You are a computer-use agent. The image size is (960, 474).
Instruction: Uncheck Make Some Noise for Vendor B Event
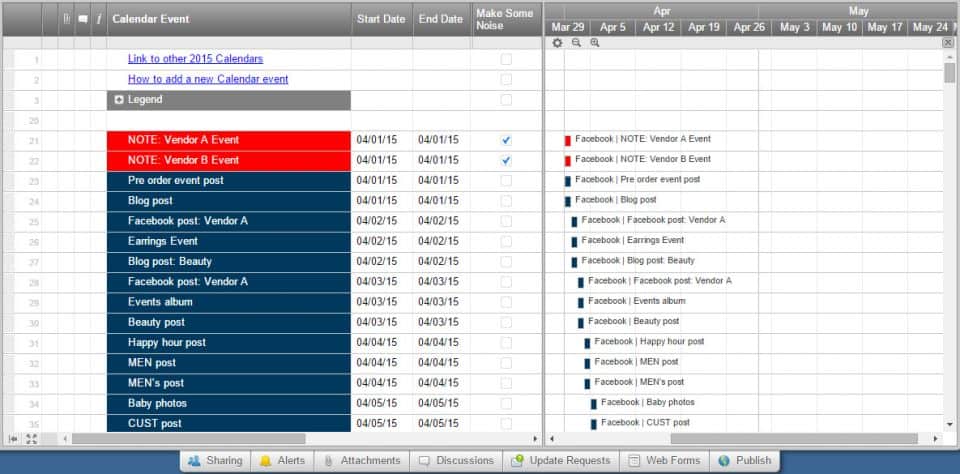(506, 160)
